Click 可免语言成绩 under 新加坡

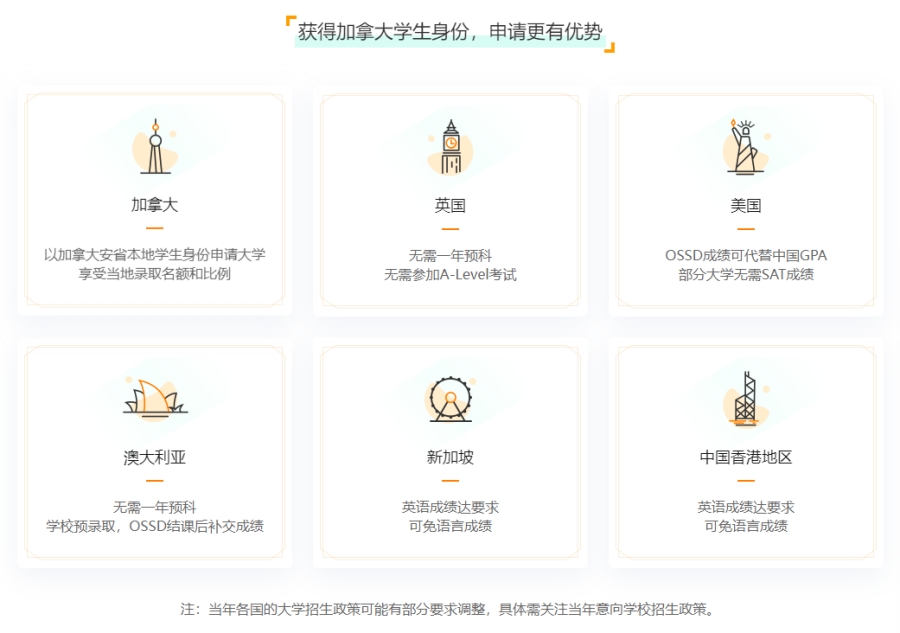click(x=450, y=526)
